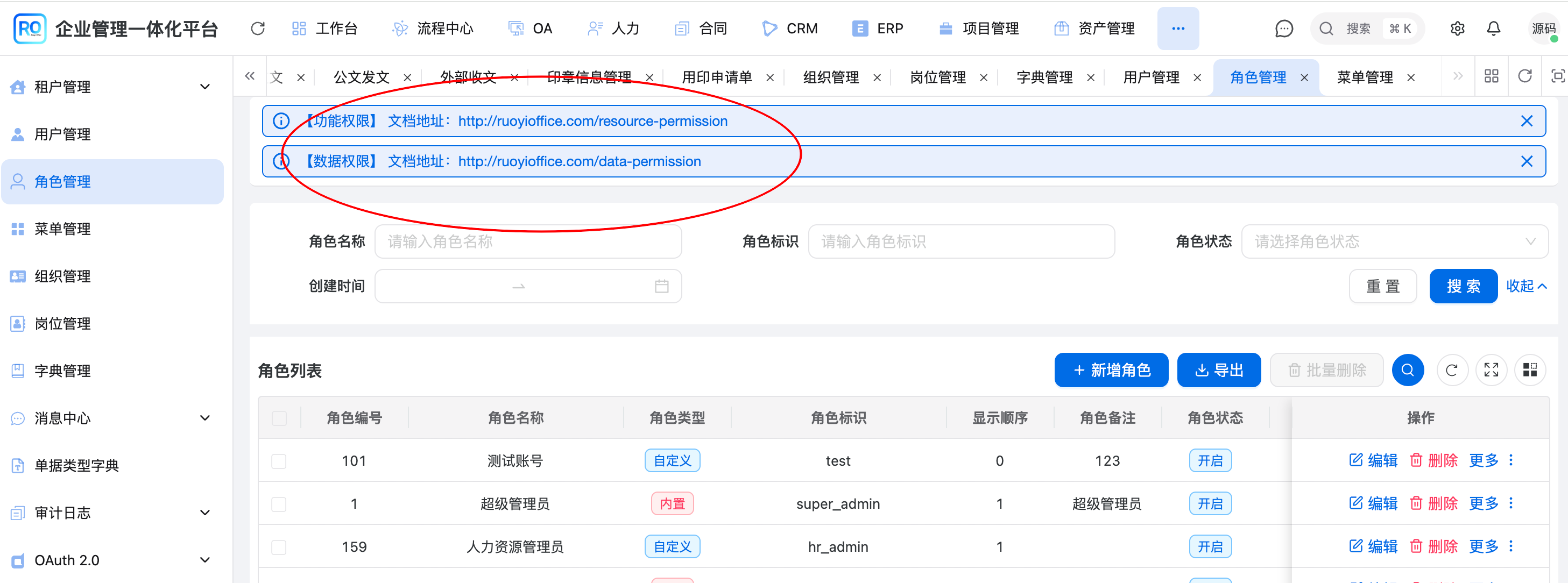Click the 角色标识 input field

(961, 241)
